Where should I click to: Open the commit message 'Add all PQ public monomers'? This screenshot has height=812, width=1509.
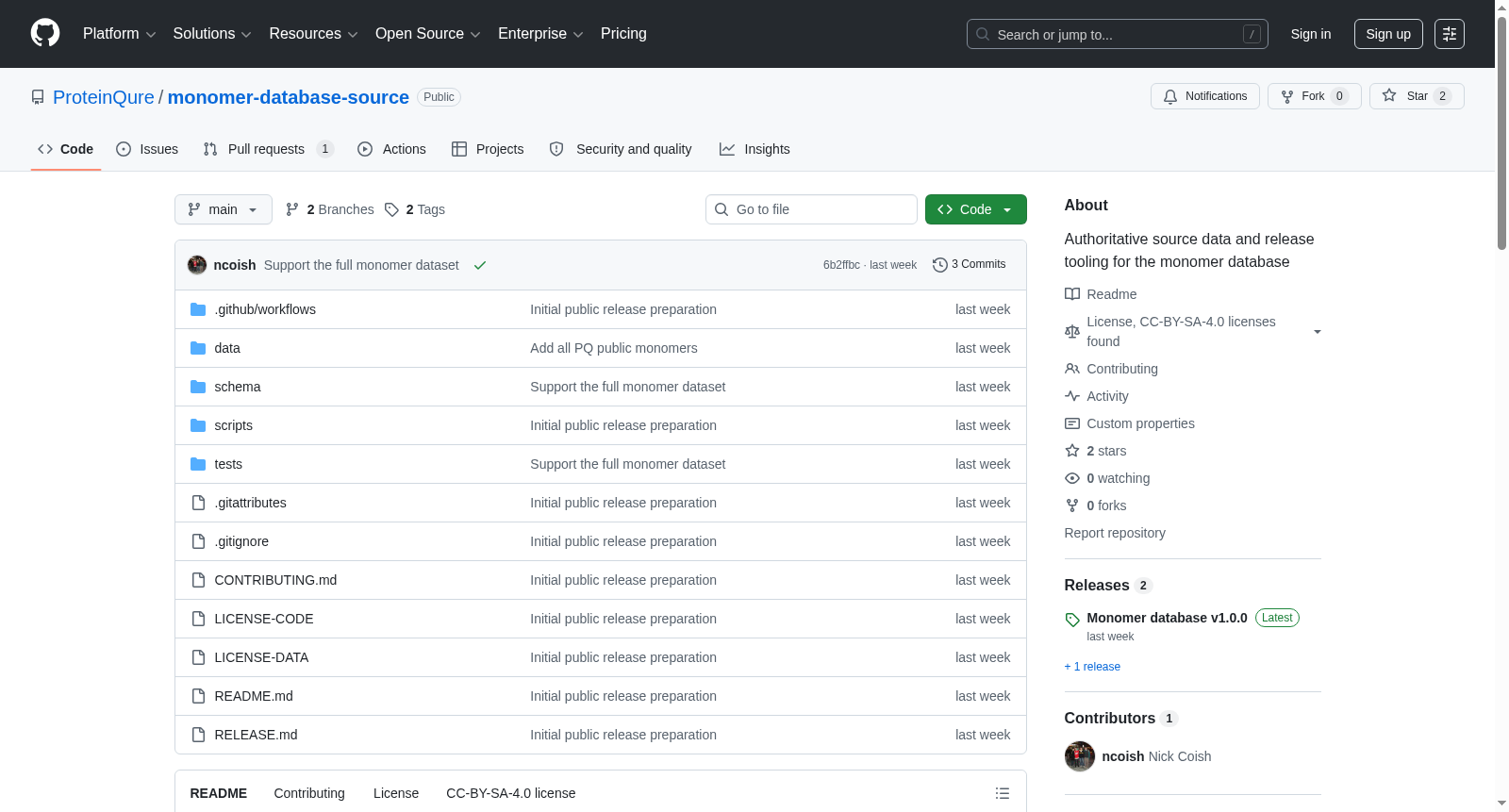pyautogui.click(x=614, y=348)
